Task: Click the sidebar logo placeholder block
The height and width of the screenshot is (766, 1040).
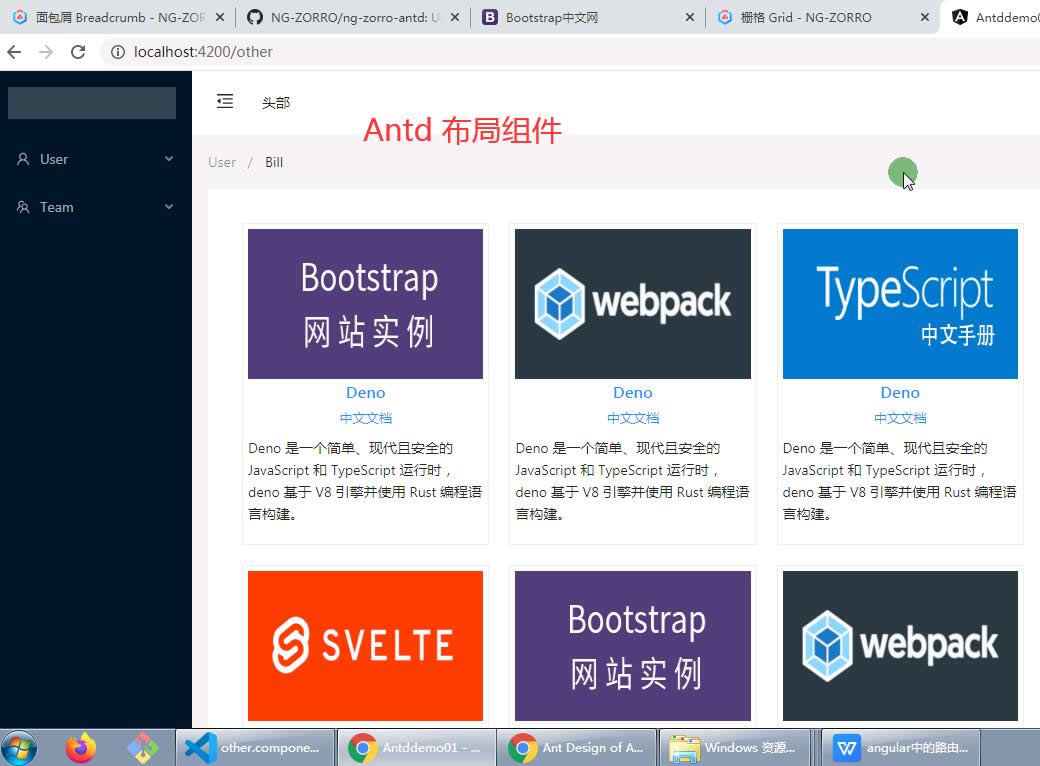Action: (x=92, y=103)
